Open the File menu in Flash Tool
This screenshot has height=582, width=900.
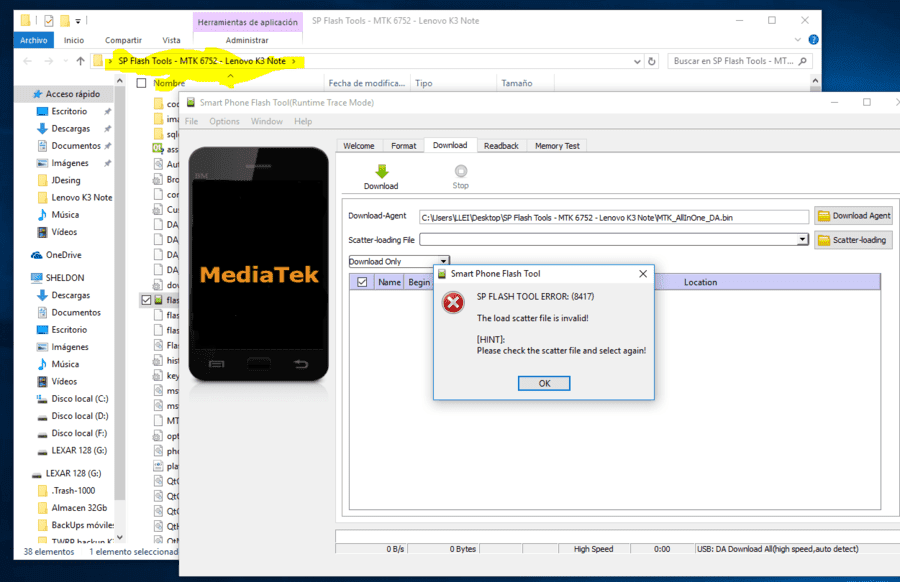[x=192, y=121]
